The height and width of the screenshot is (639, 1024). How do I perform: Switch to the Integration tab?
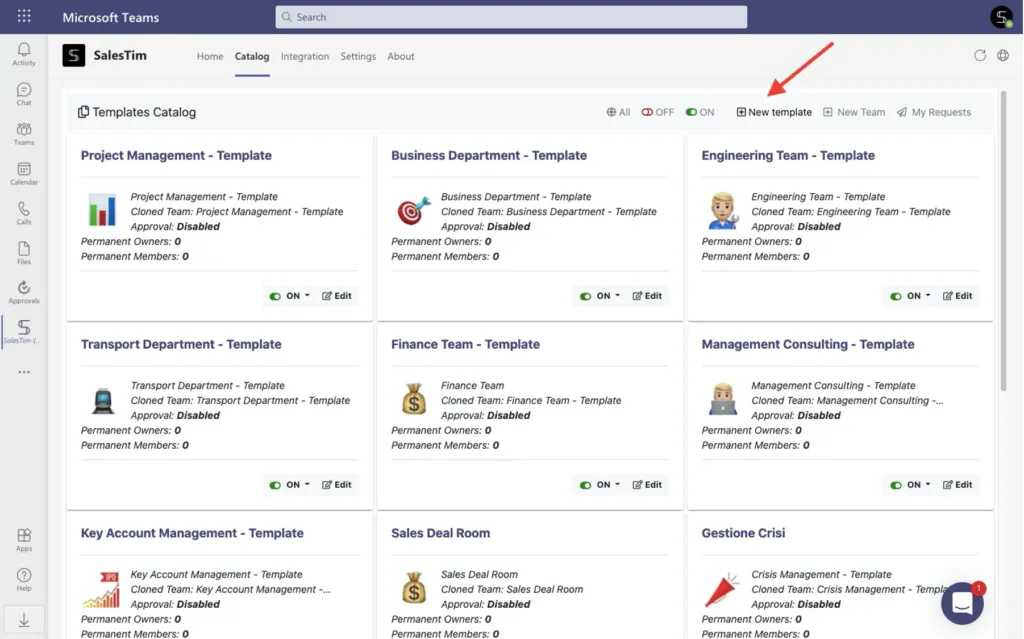[305, 56]
